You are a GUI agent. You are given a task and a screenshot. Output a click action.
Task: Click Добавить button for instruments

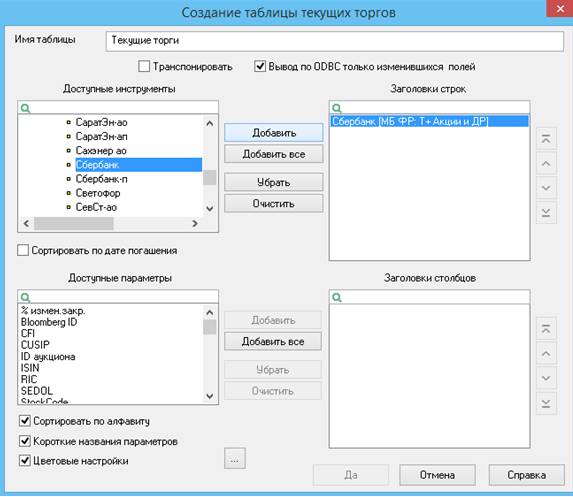coord(274,133)
